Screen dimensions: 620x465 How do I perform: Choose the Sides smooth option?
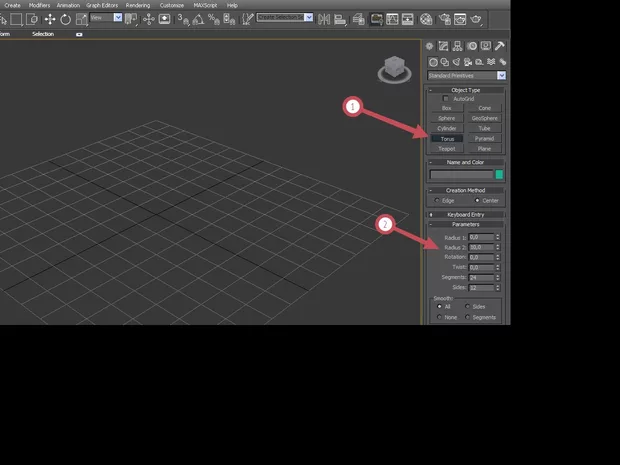point(467,306)
